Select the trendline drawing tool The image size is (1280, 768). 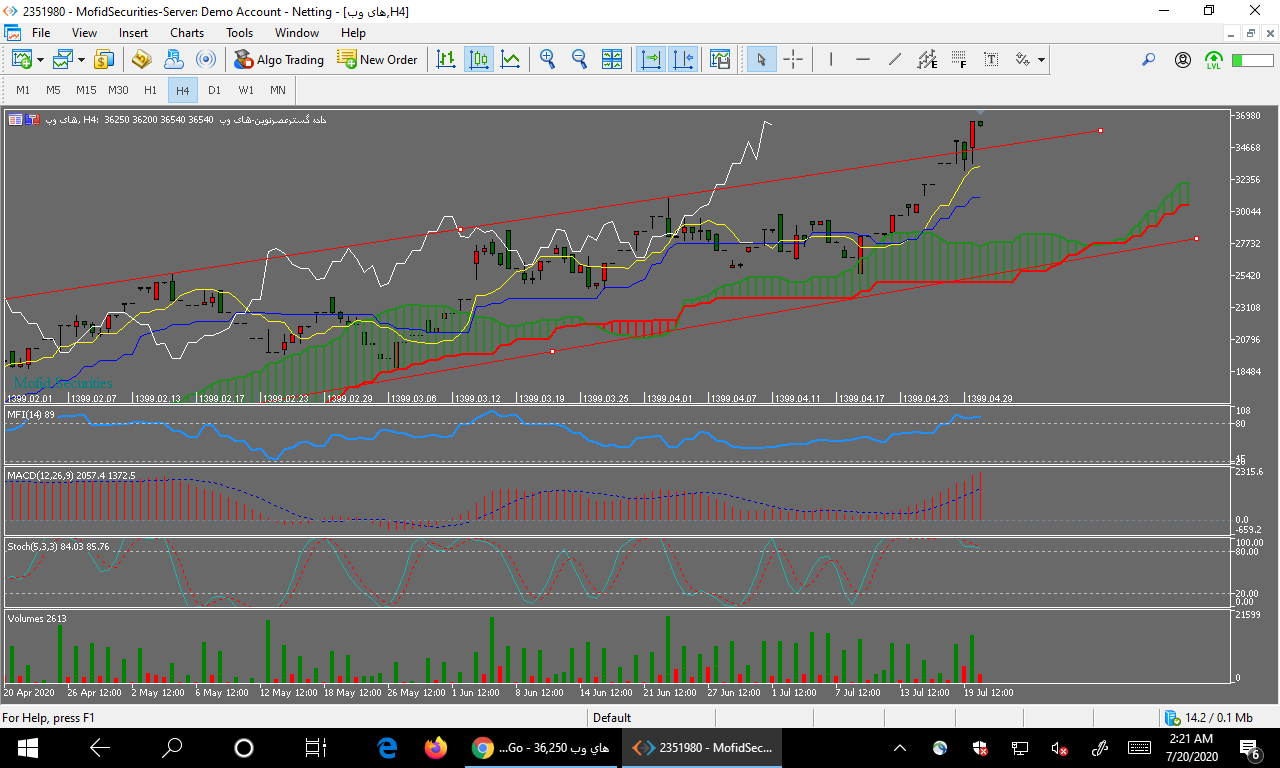click(894, 59)
